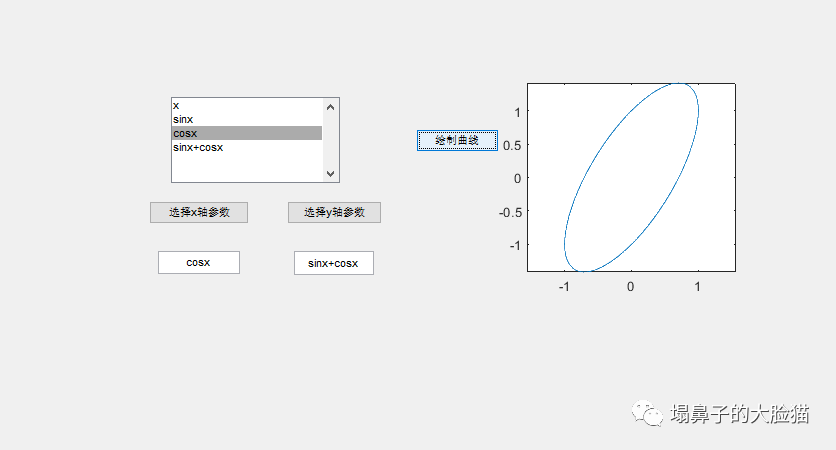The height and width of the screenshot is (450, 836).
Task: Click the blank area below the list items
Action: 246,167
